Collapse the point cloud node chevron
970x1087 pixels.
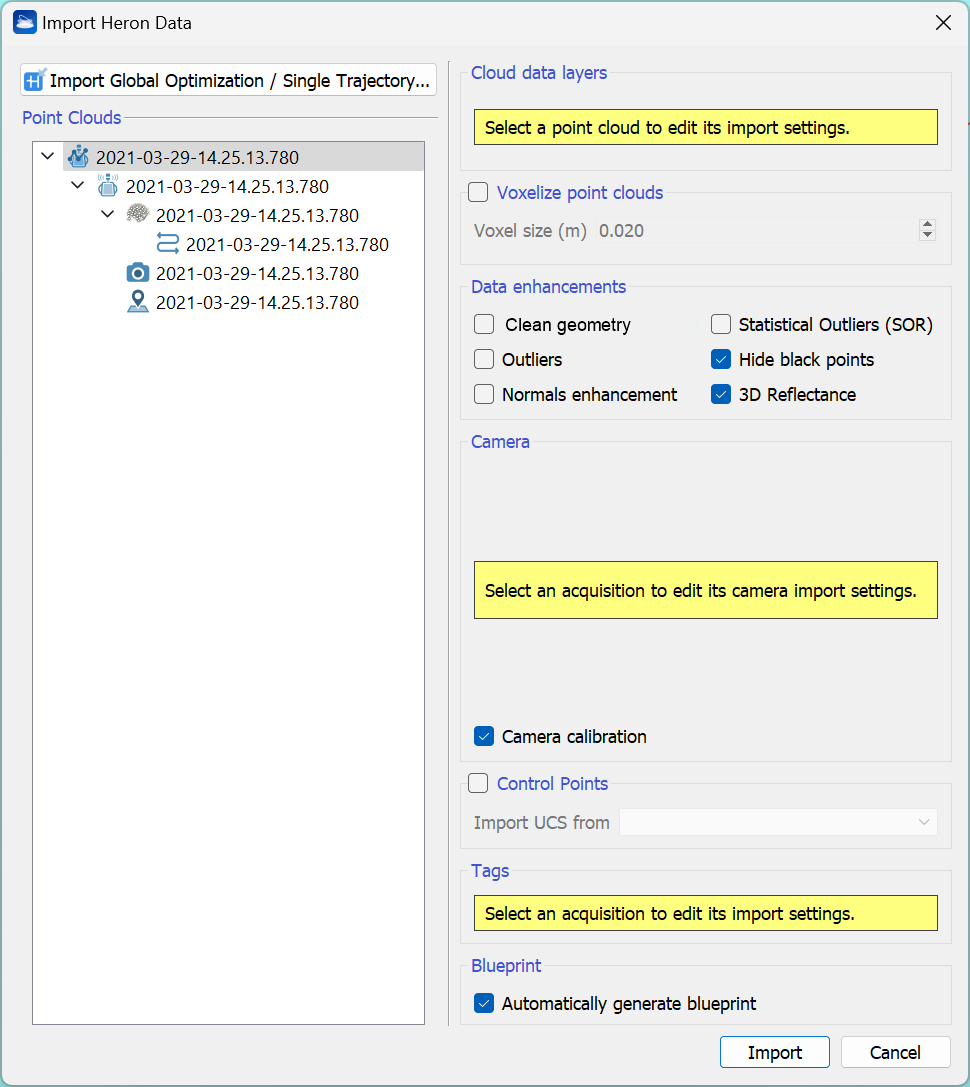pyautogui.click(x=108, y=215)
